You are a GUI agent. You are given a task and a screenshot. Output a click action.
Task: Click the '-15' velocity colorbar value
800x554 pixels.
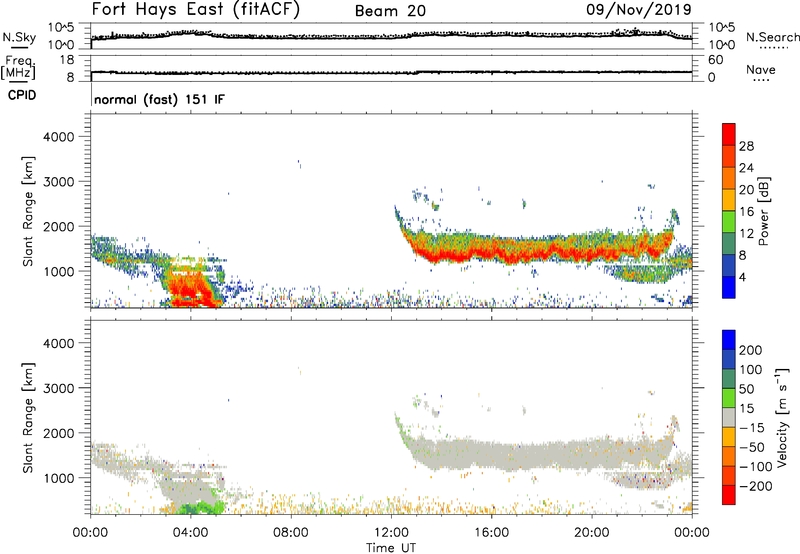coord(752,428)
